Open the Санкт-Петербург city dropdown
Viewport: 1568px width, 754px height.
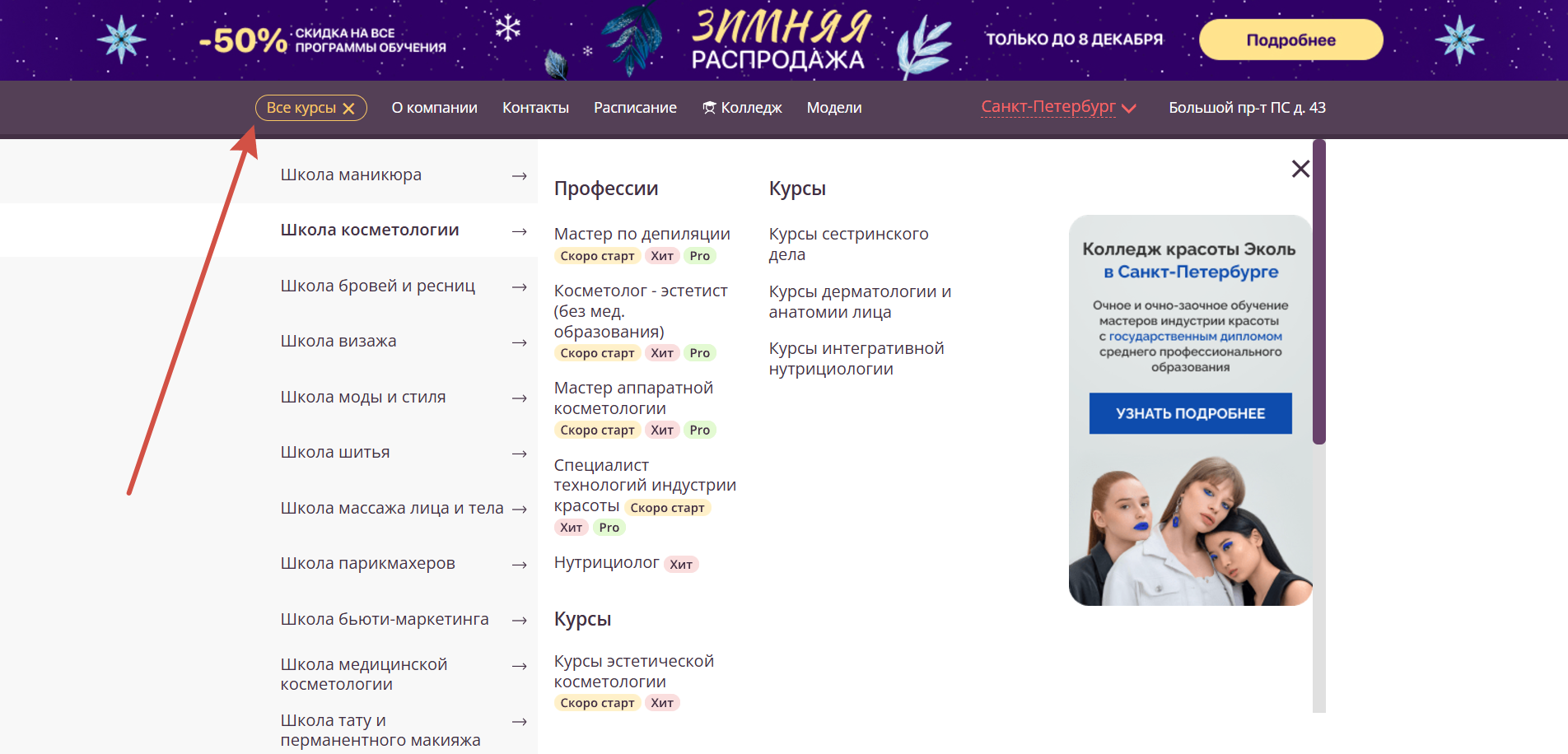coord(1058,107)
